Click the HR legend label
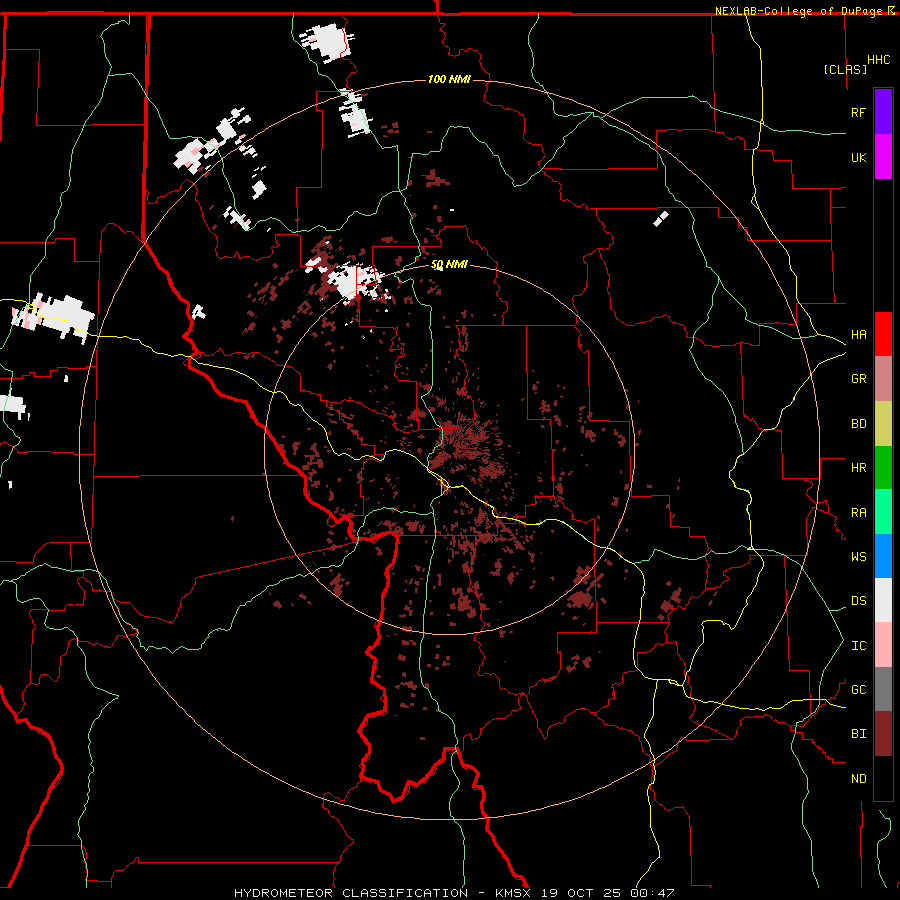Image resolution: width=900 pixels, height=900 pixels. (858, 468)
